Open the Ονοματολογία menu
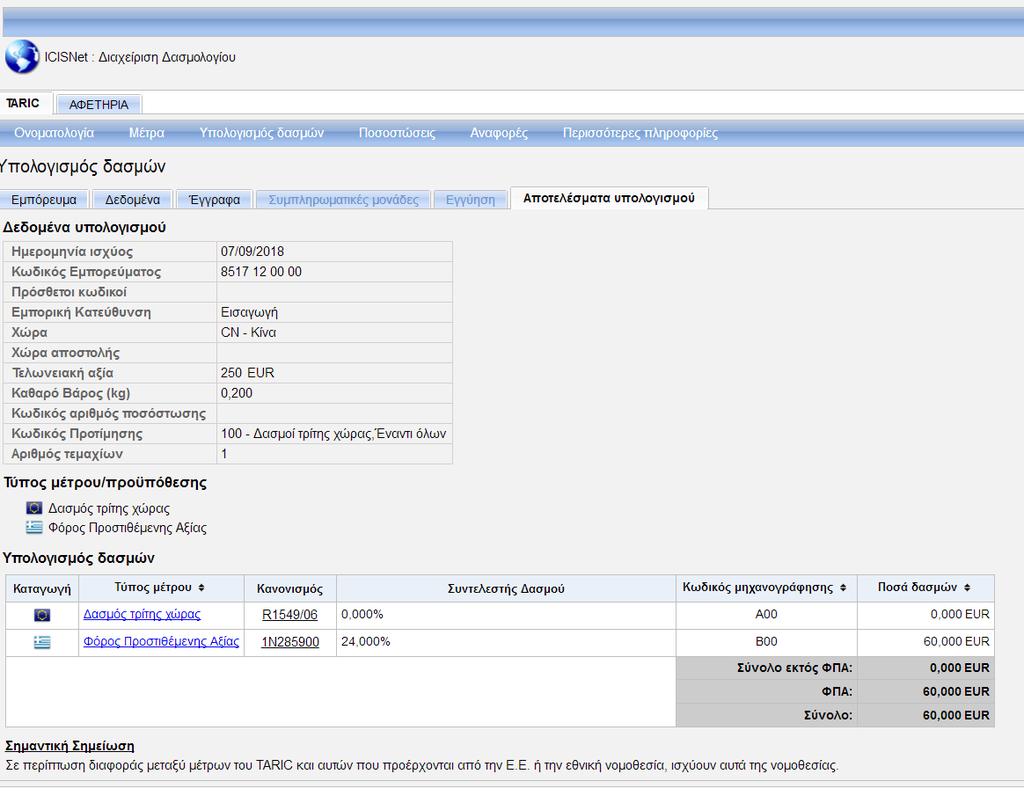Screen dimensions: 1024x796 (x=54, y=133)
